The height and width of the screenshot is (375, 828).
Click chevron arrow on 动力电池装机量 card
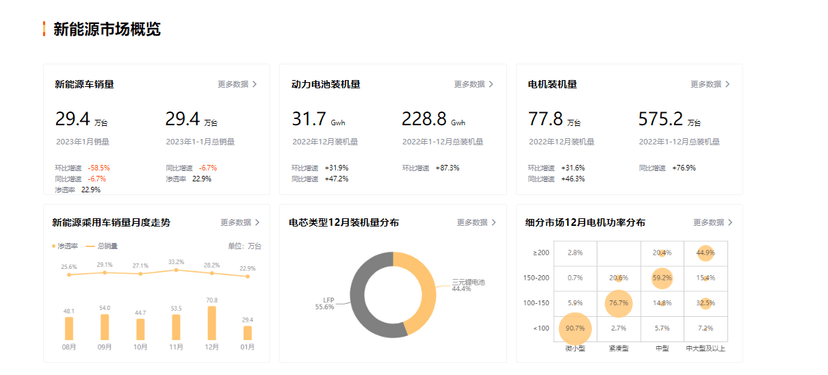pos(491,84)
